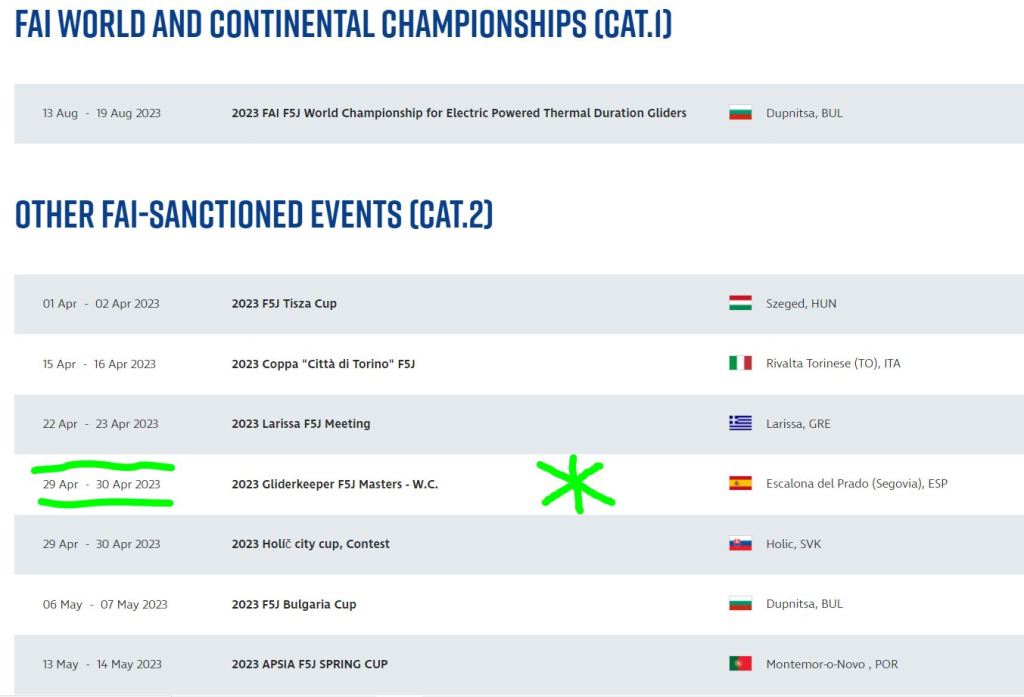1024x697 pixels.
Task: Click the Slovak flag next to Holic
Action: point(740,544)
